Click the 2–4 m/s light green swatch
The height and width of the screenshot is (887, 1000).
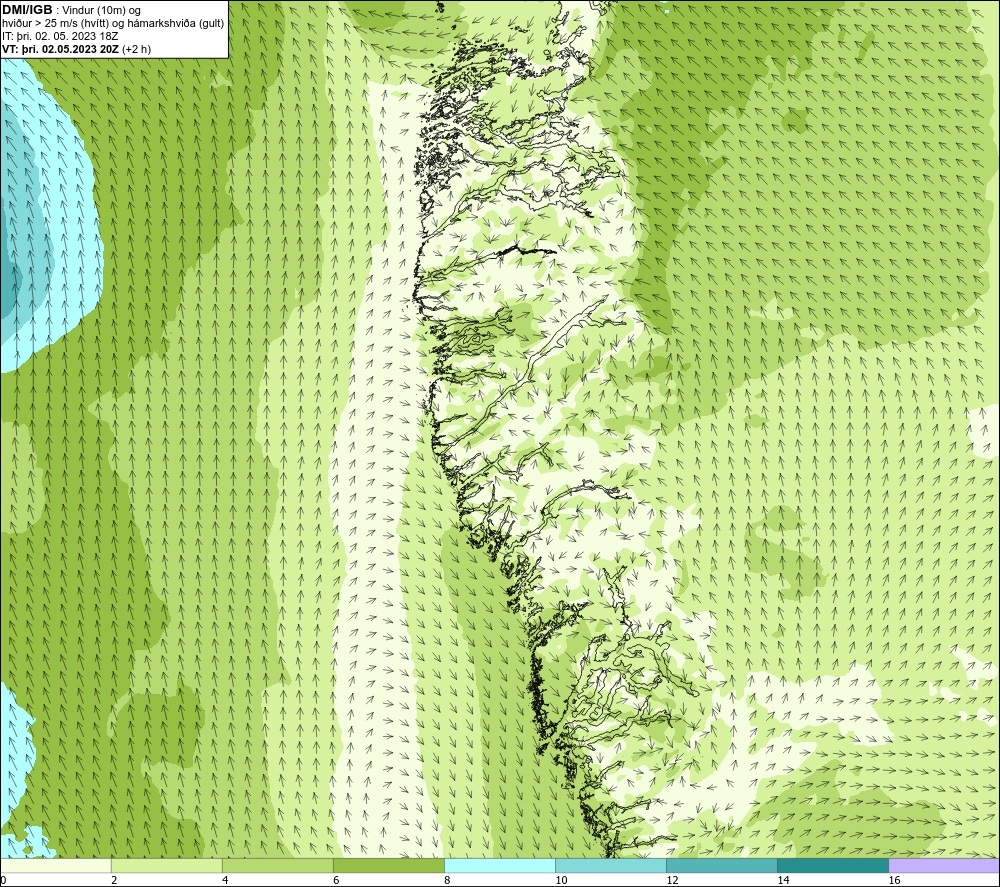[167, 866]
